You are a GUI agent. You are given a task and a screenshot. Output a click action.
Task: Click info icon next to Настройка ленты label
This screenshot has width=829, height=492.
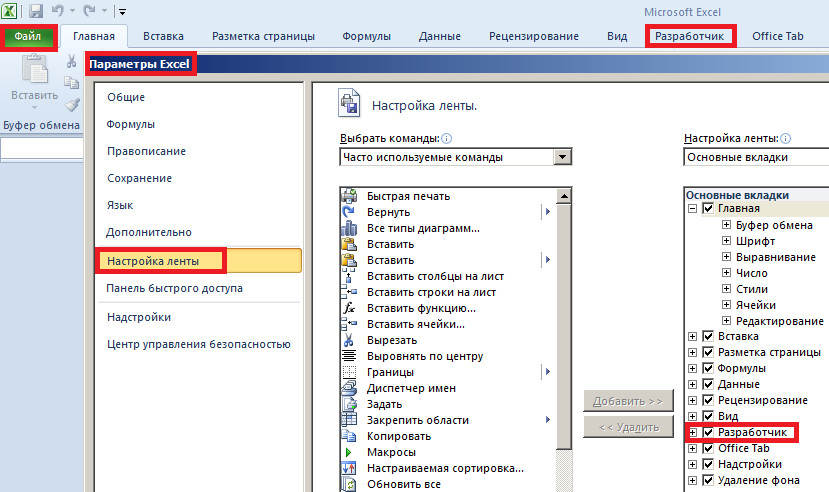pyautogui.click(x=786, y=138)
